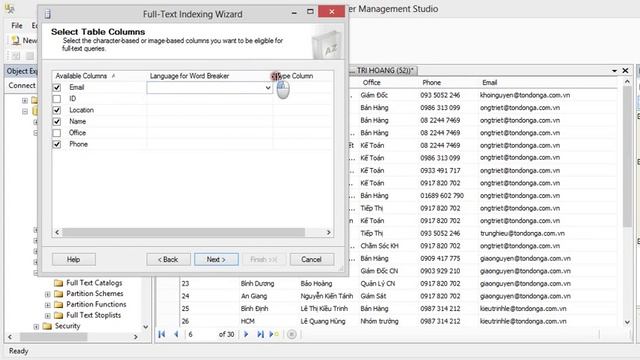Add new record with navigator icon
The width and height of the screenshot is (640, 360).
click(x=274, y=334)
